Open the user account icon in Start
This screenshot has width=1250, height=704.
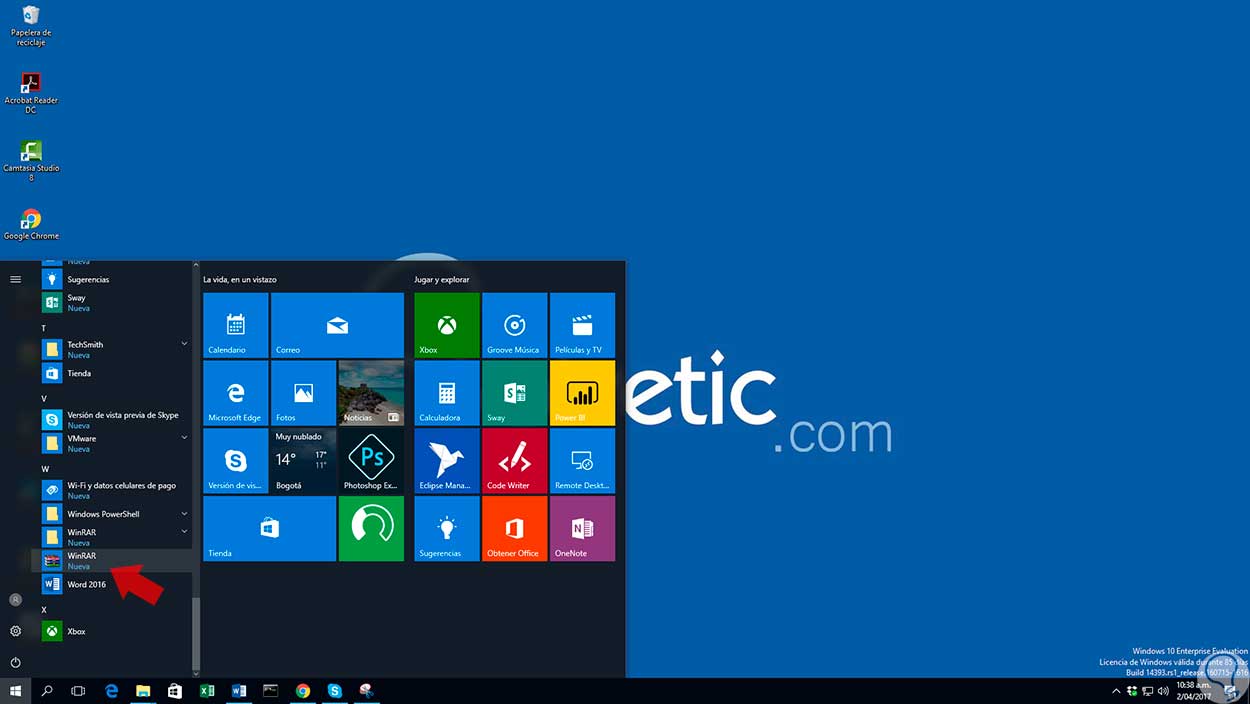[15, 600]
